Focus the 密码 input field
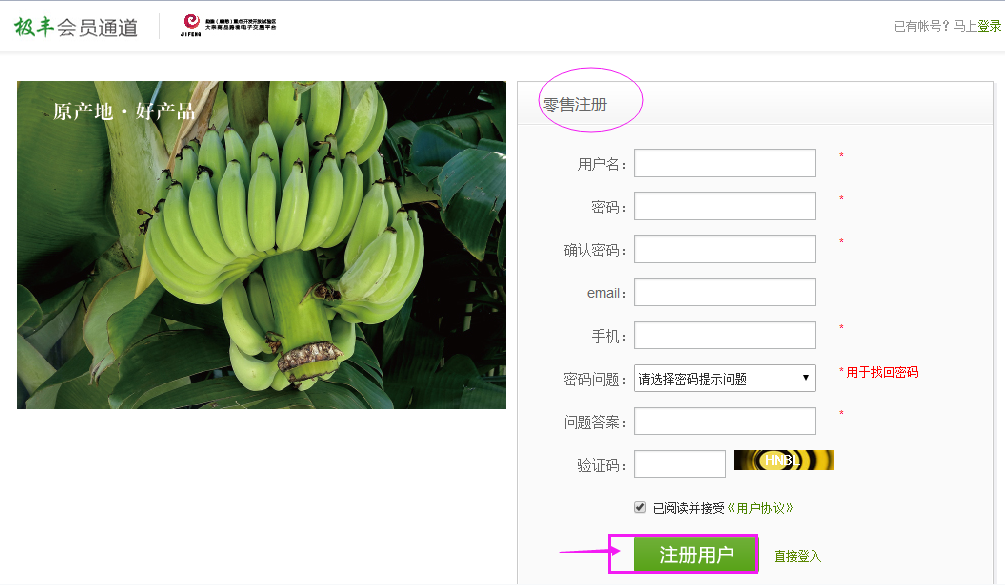This screenshot has height=585, width=1005. (724, 206)
